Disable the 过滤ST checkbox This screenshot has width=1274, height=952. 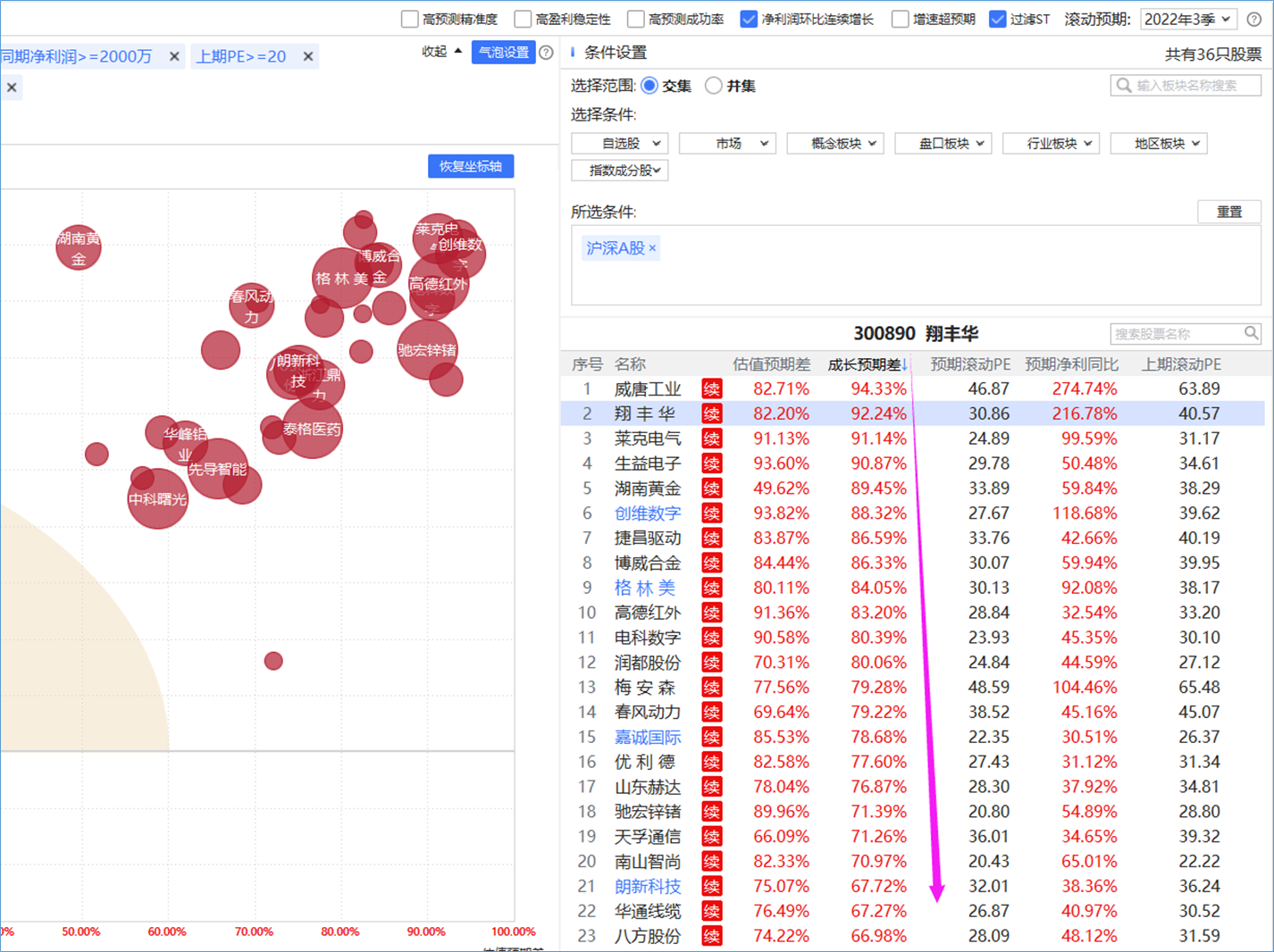[998, 19]
